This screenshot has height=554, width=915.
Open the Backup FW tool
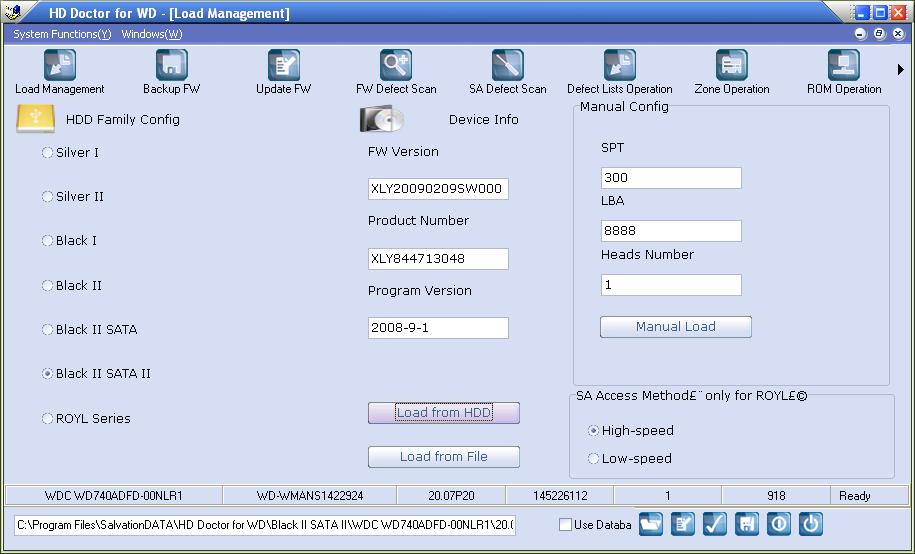click(x=172, y=65)
